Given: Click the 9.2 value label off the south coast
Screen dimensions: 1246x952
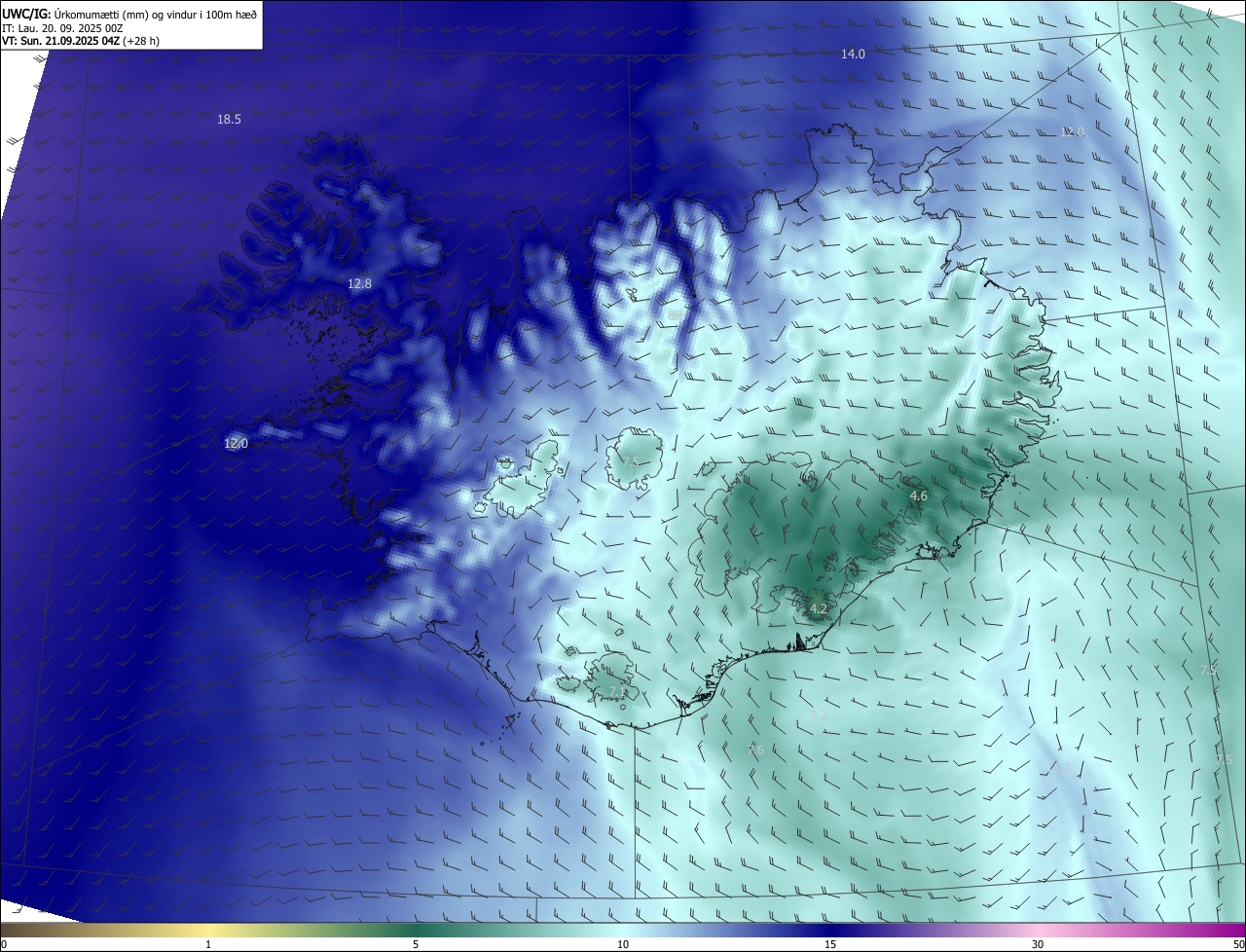Looking at the screenshot, I should click(x=818, y=714).
